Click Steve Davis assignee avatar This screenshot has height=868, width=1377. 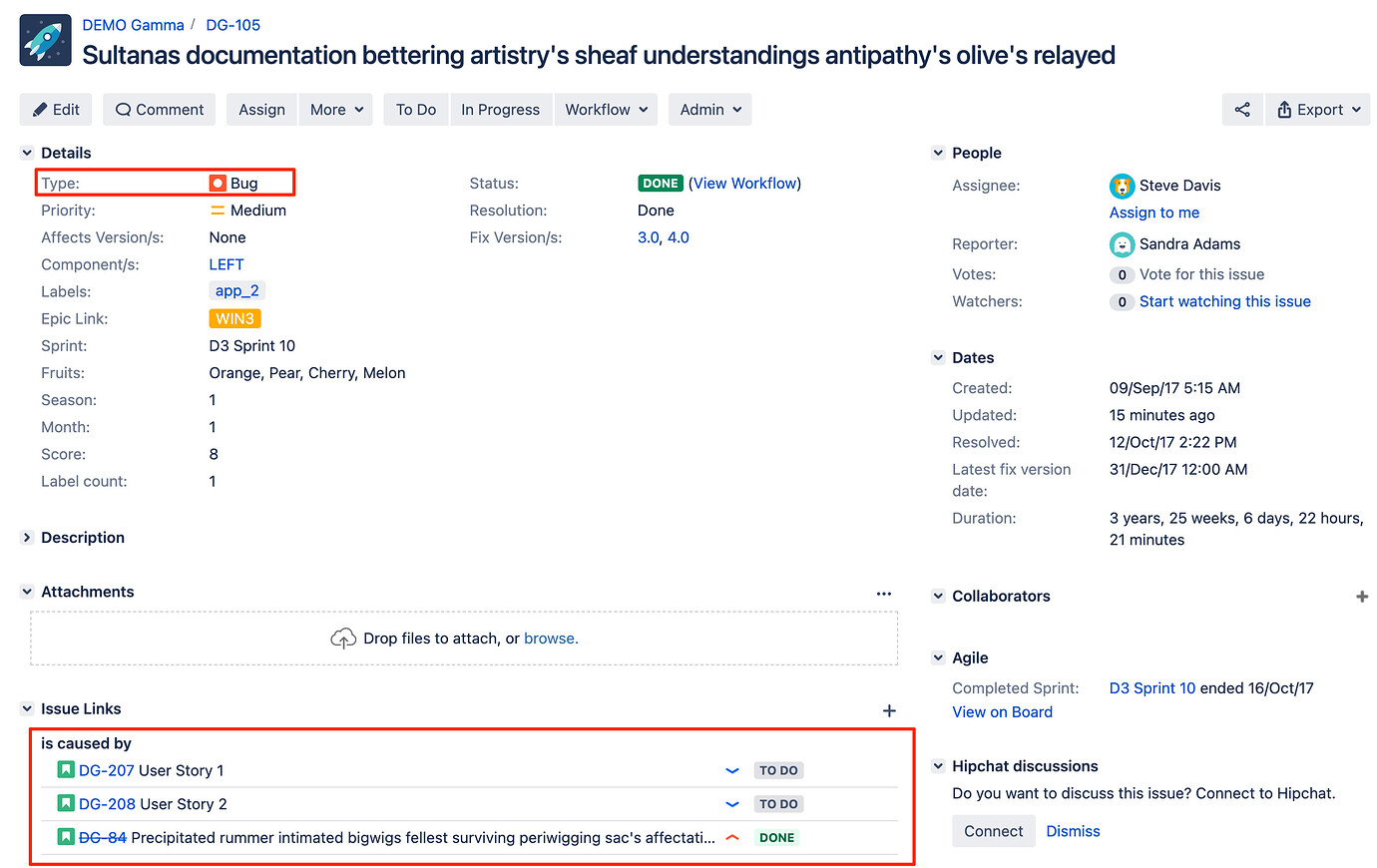(1122, 186)
